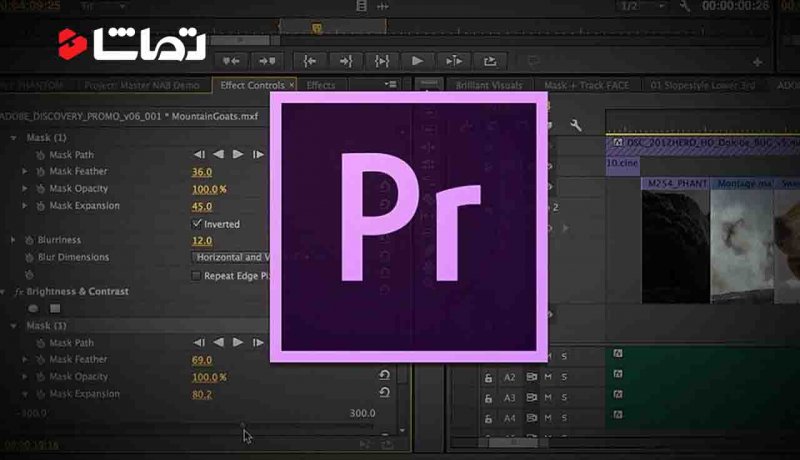The height and width of the screenshot is (460, 800).
Task: Click the Blurriness value 12.0
Action: pos(201,241)
